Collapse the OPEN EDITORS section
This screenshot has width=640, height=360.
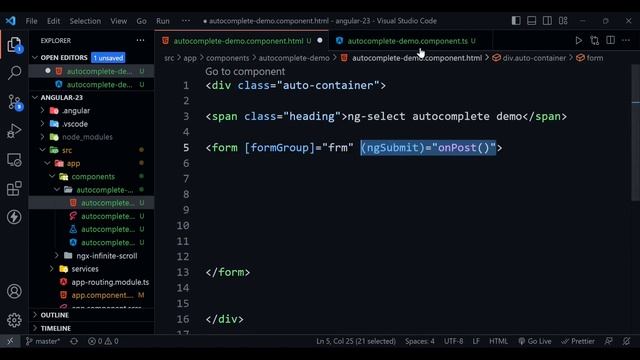[35, 58]
